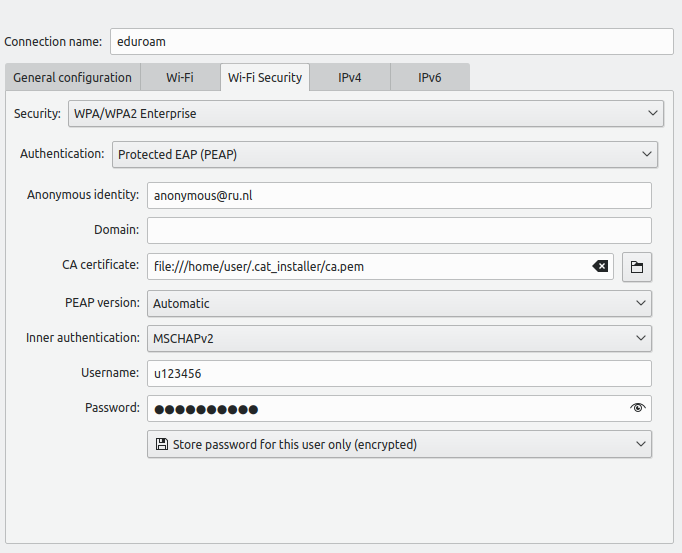This screenshot has height=553, width=682.
Task: Open the Store password option dropdown
Action: point(399,444)
